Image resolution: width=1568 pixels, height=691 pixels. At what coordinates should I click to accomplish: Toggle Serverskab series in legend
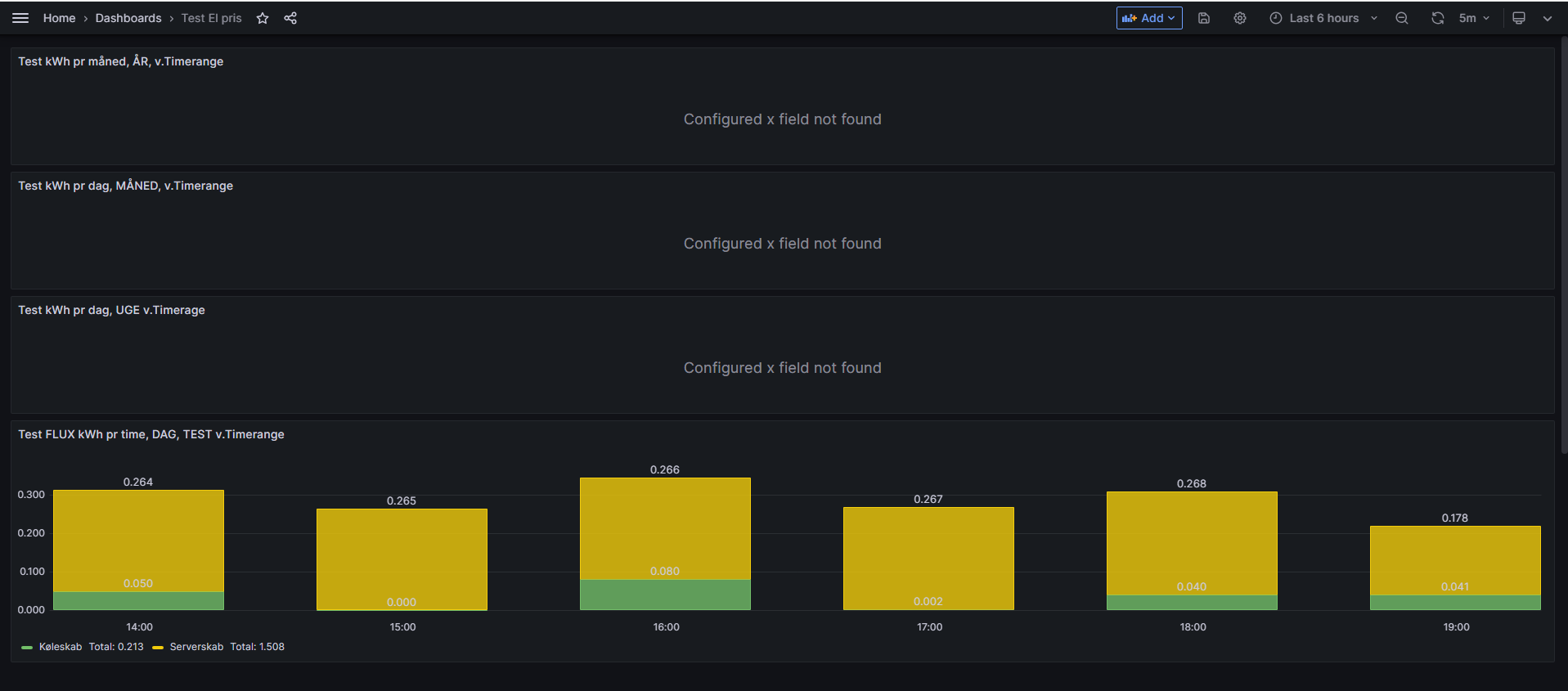point(196,647)
